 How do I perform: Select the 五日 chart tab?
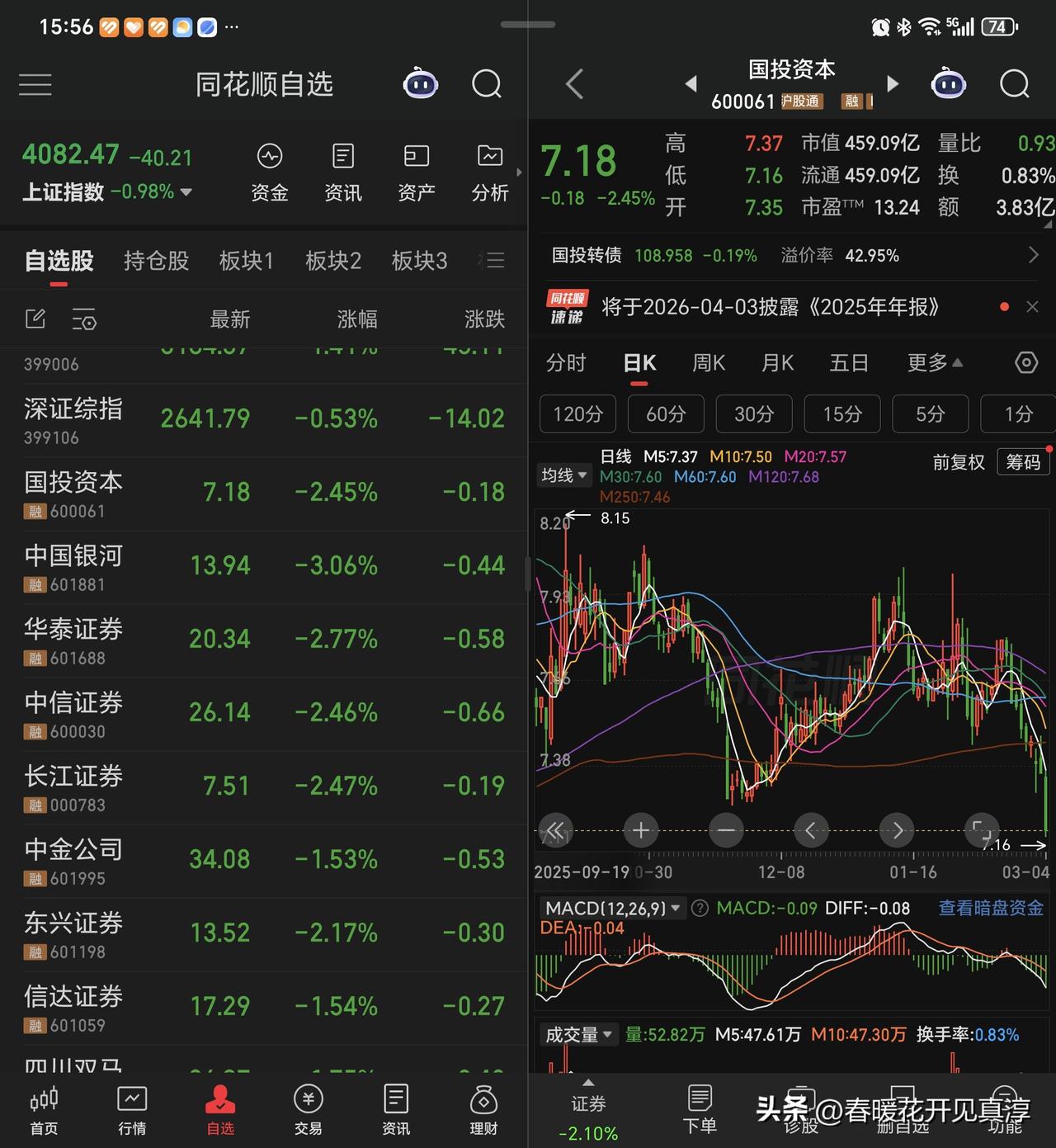tap(849, 362)
